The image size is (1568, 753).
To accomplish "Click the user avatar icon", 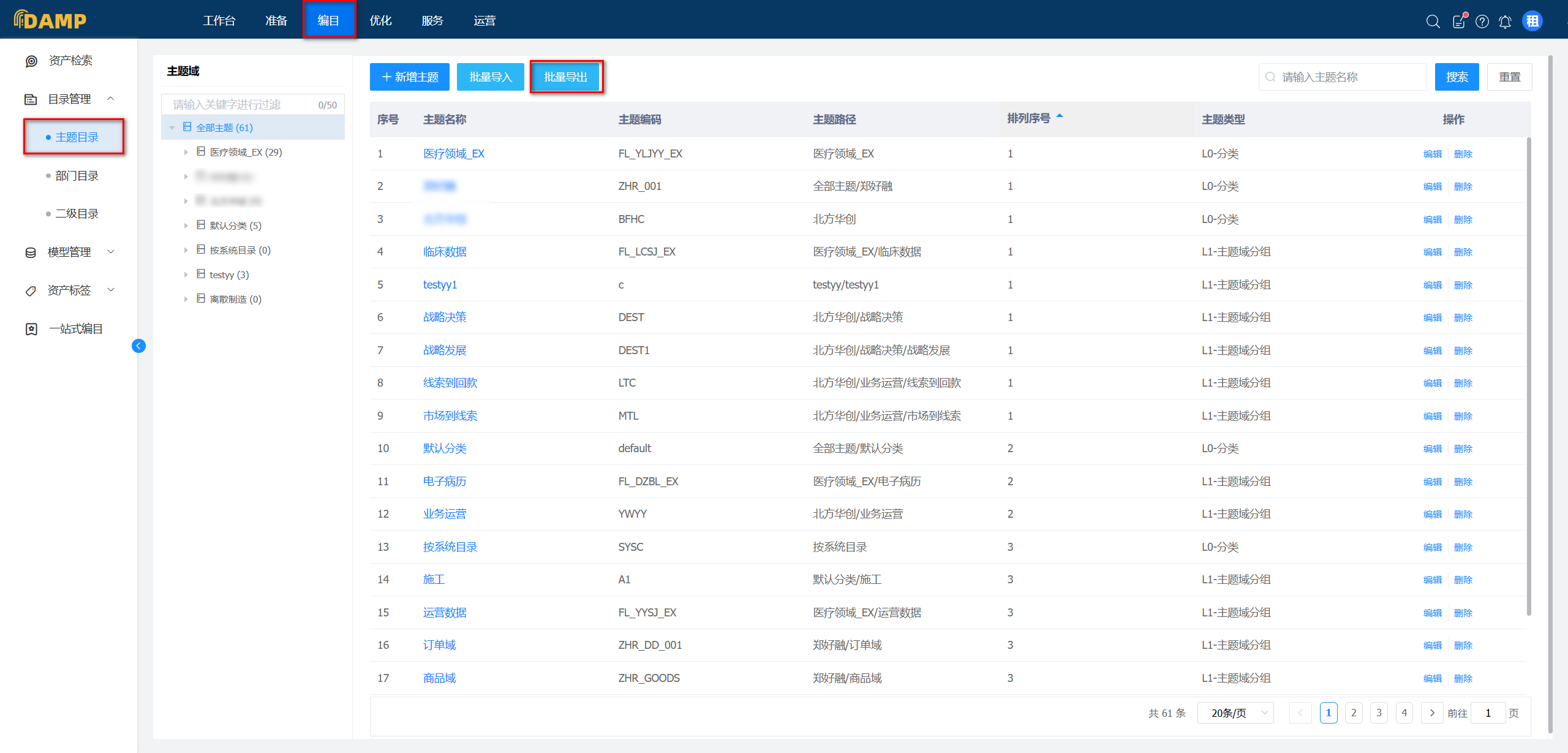I will pos(1532,21).
